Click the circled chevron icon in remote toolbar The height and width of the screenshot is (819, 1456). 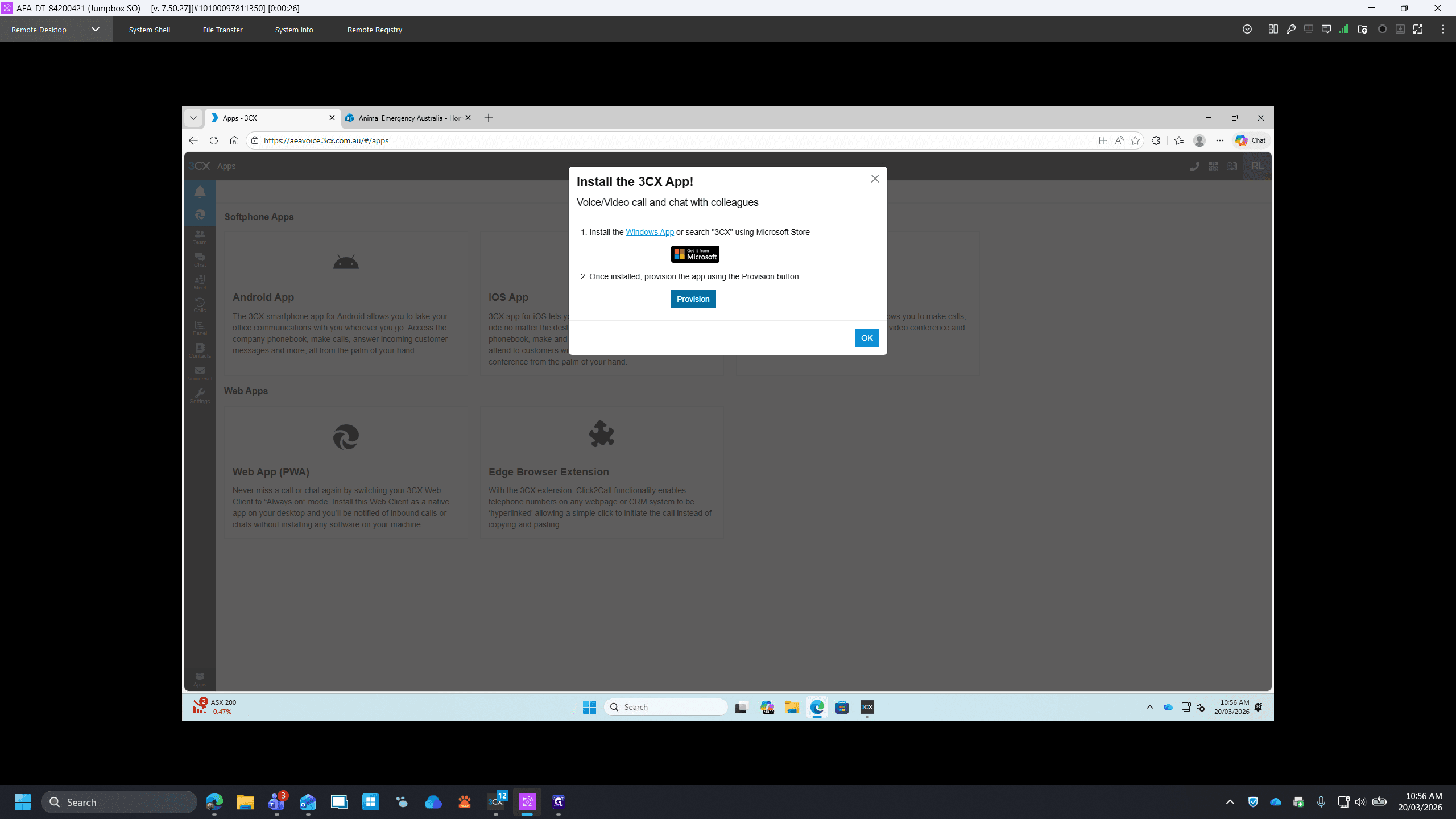pyautogui.click(x=1247, y=29)
